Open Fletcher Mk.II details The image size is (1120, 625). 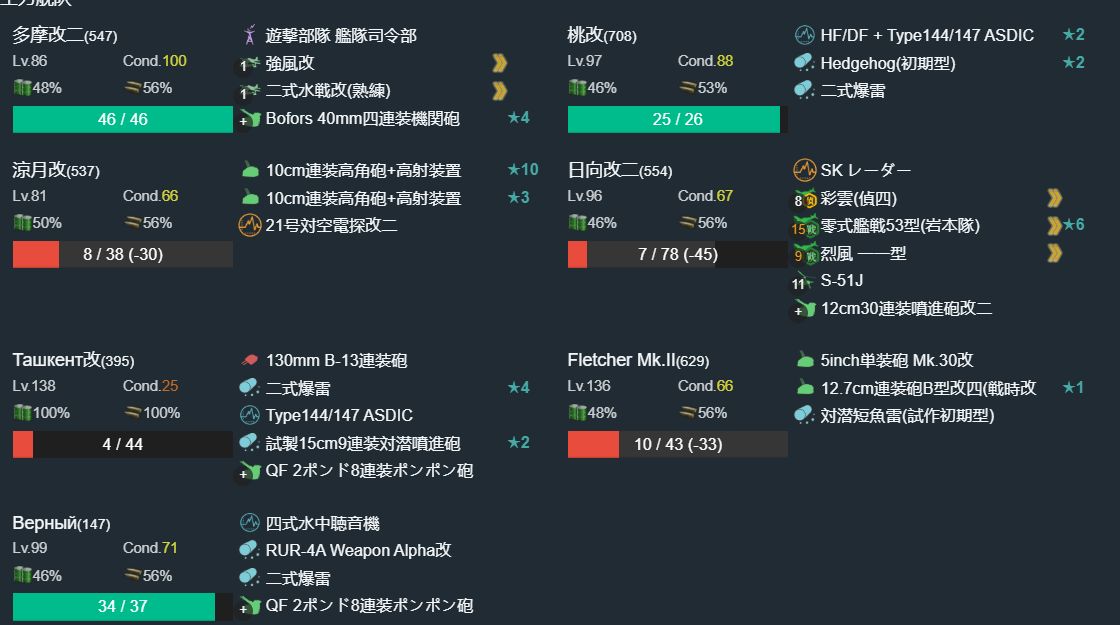(623, 358)
